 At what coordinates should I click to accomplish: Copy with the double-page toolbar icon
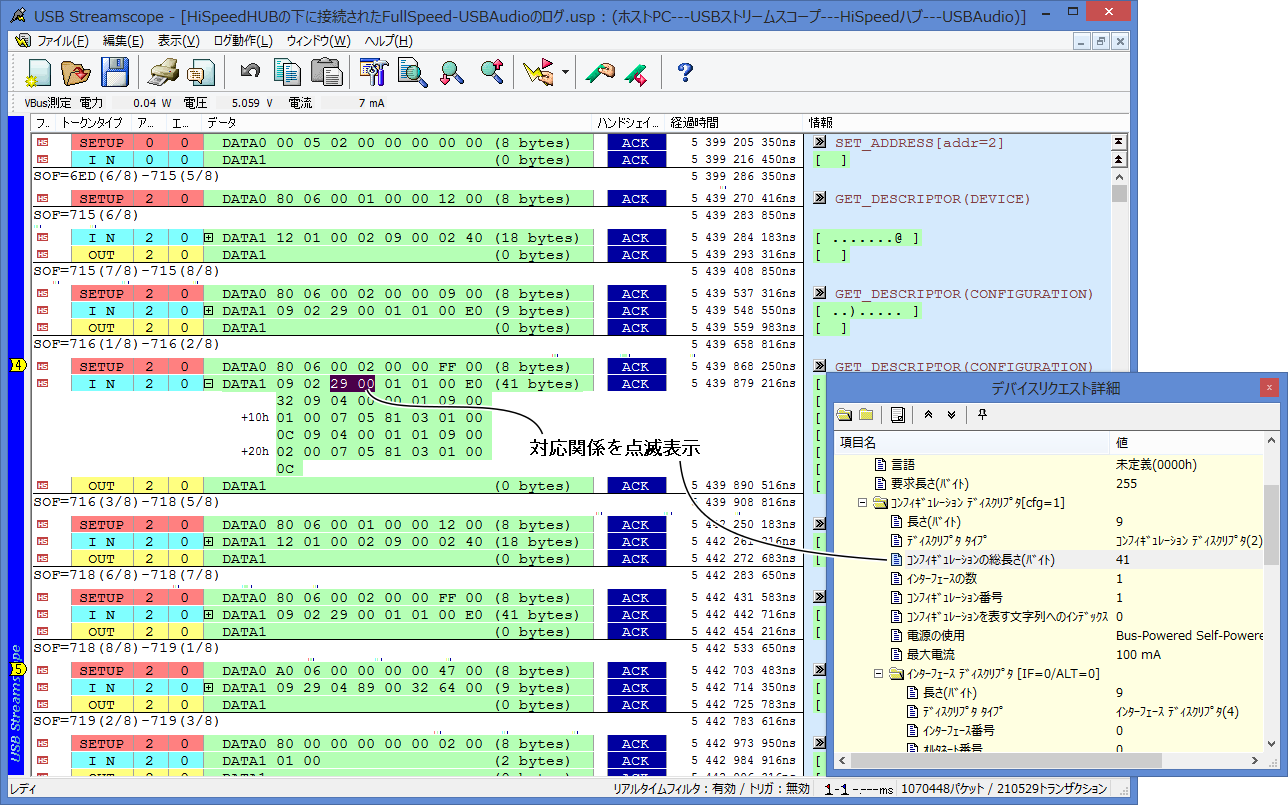288,72
